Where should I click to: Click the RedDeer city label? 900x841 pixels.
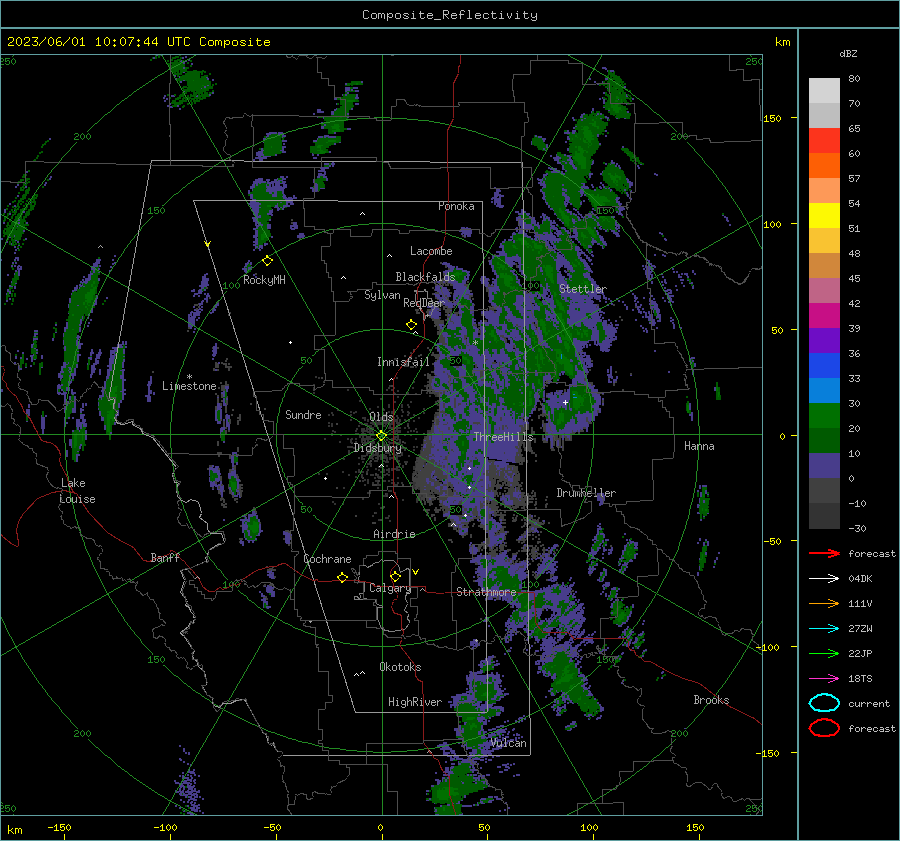(424, 303)
